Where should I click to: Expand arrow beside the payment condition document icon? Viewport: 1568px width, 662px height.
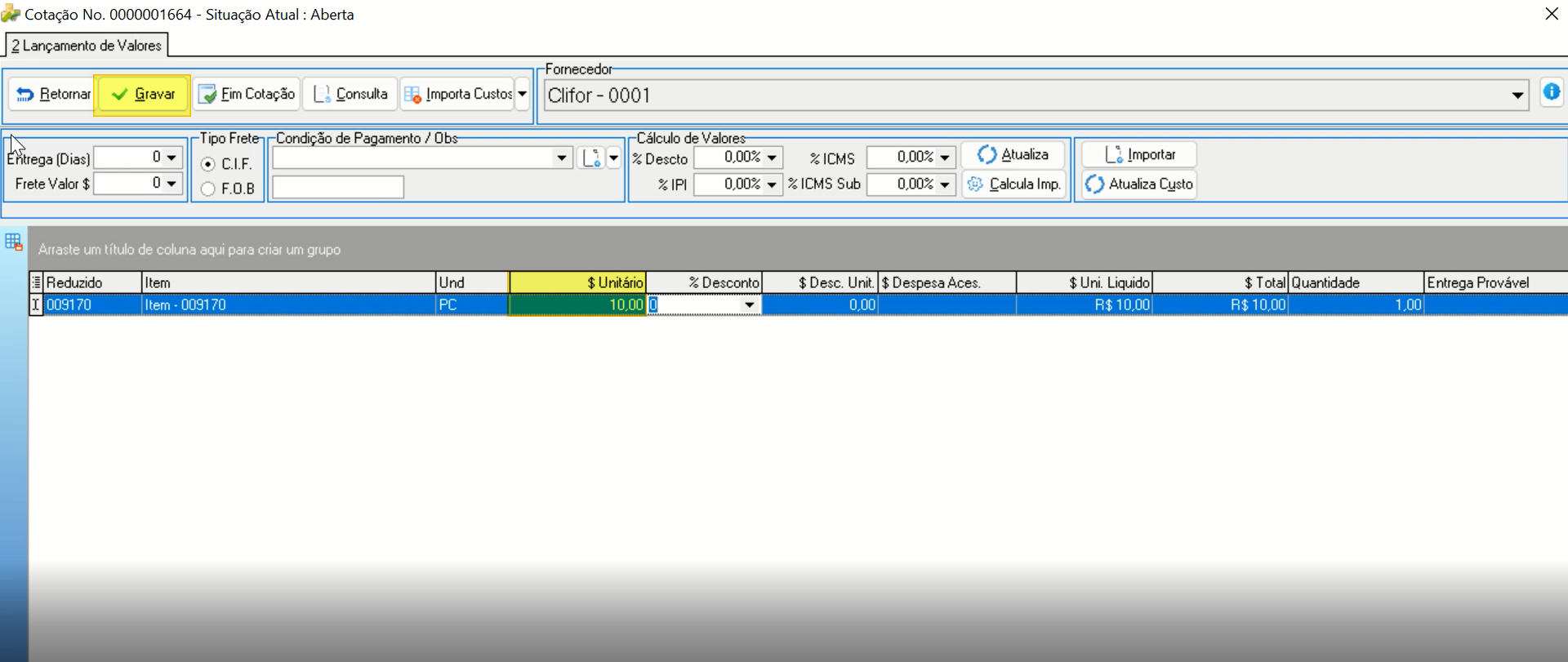click(x=613, y=158)
